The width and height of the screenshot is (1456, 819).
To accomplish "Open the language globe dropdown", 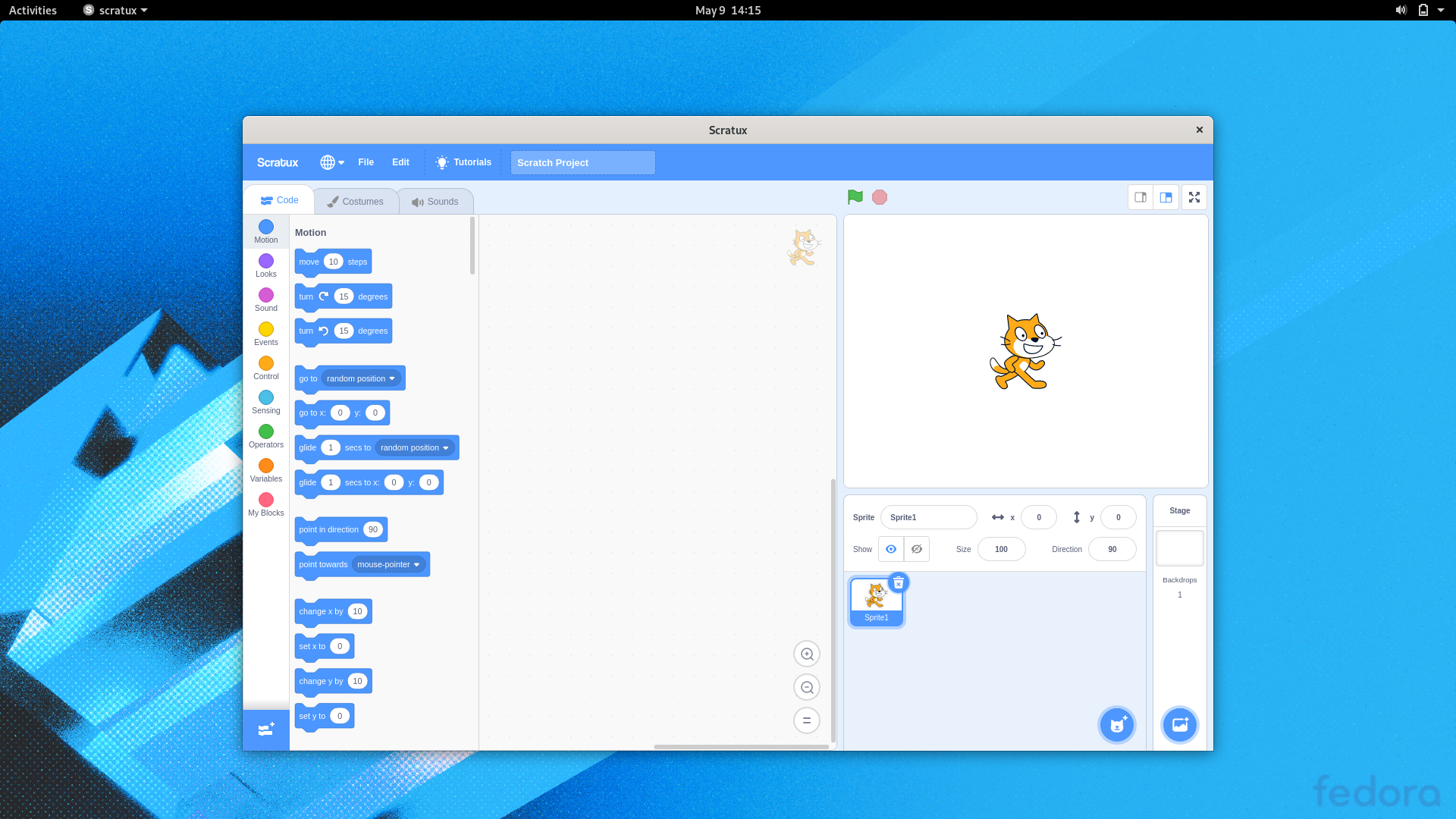I will [x=331, y=162].
